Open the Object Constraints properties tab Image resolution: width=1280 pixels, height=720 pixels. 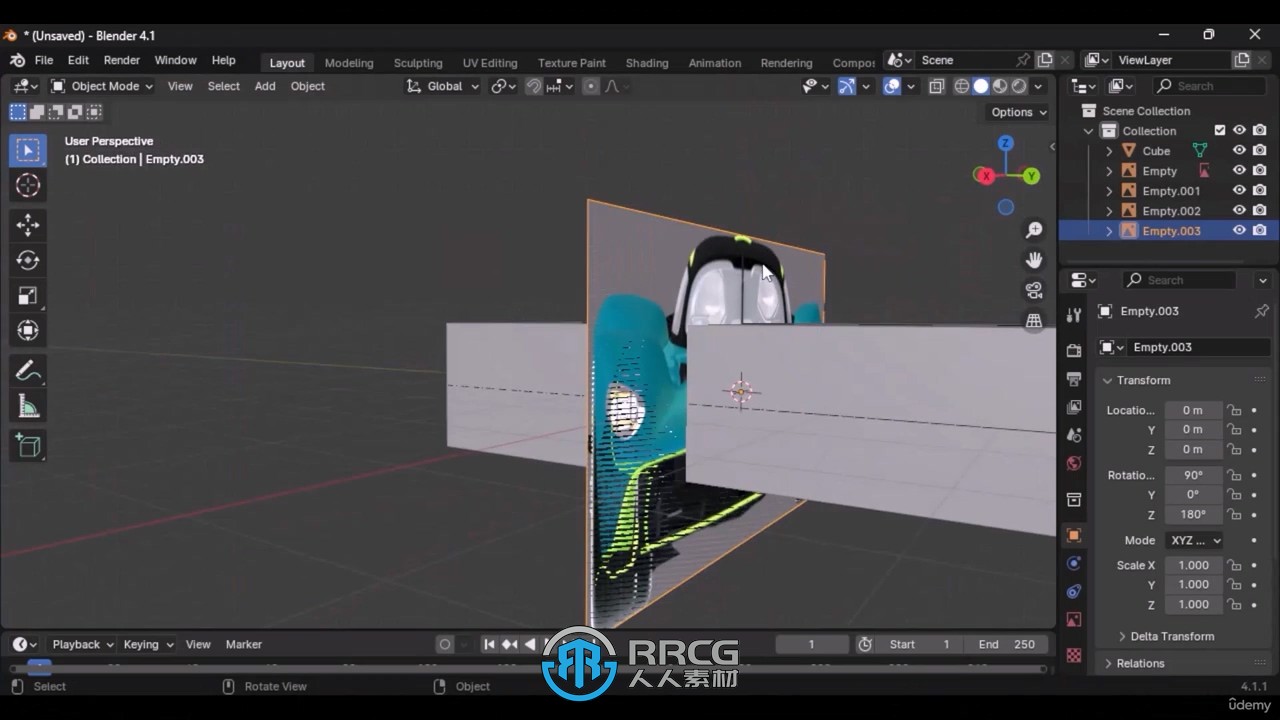(x=1074, y=591)
